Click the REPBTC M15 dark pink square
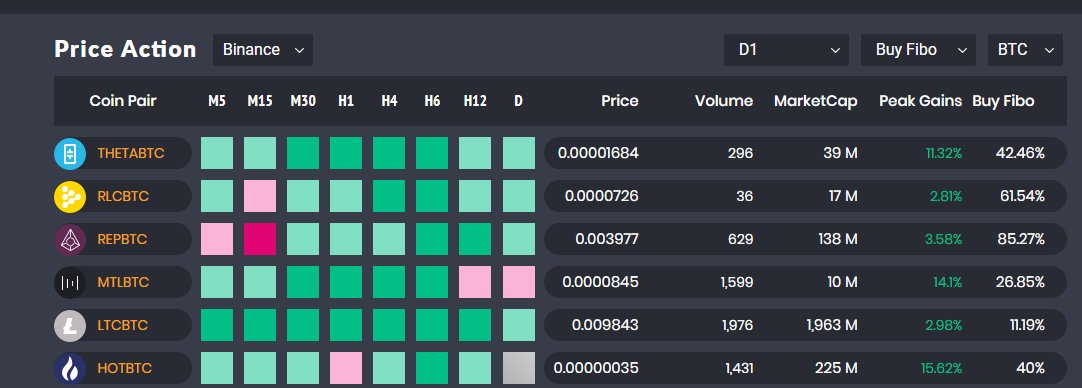Image resolution: width=1082 pixels, height=388 pixels. pos(260,240)
